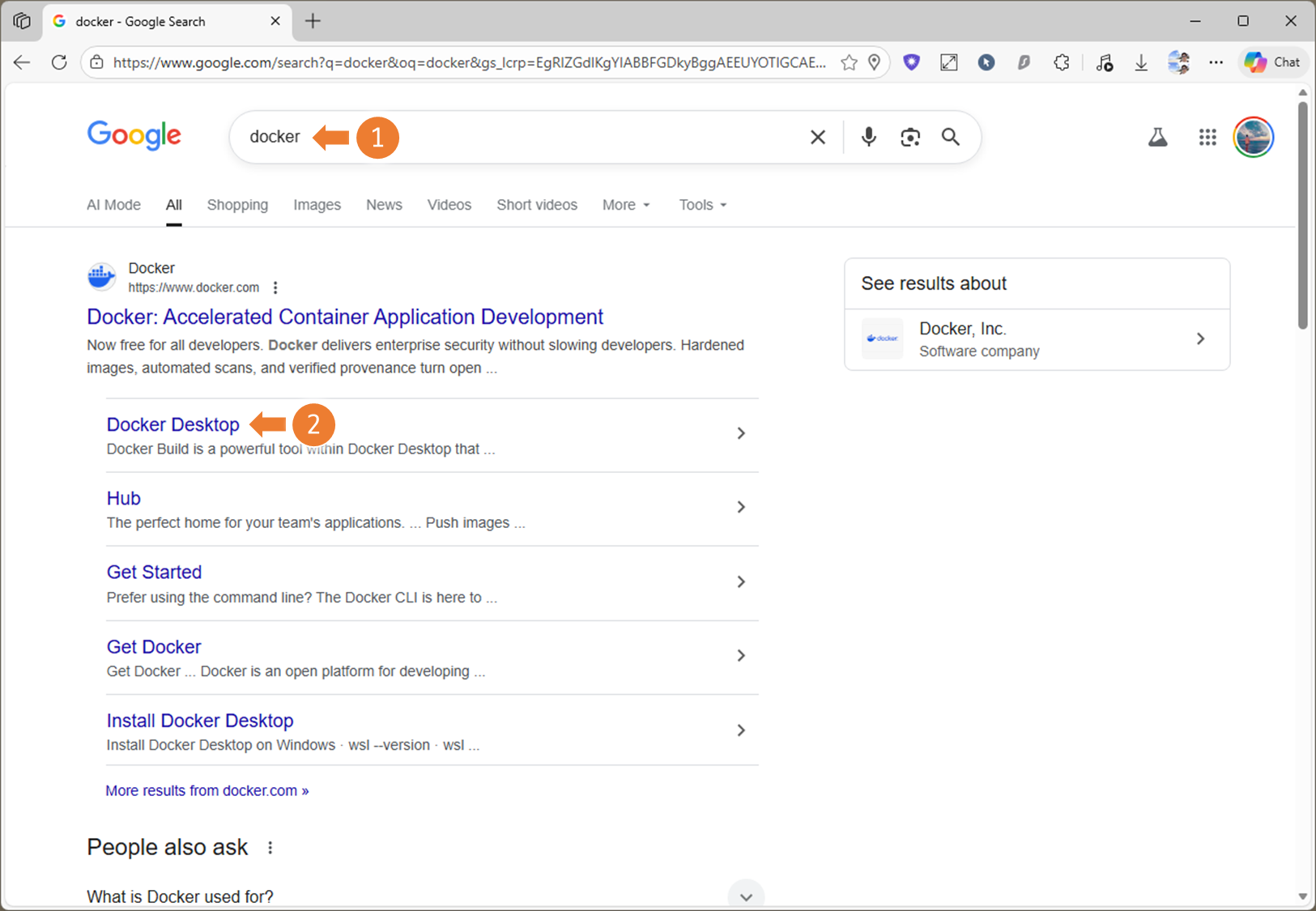This screenshot has width=1316, height=911.
Task: Open the Copilot Chat button
Action: (1273, 62)
